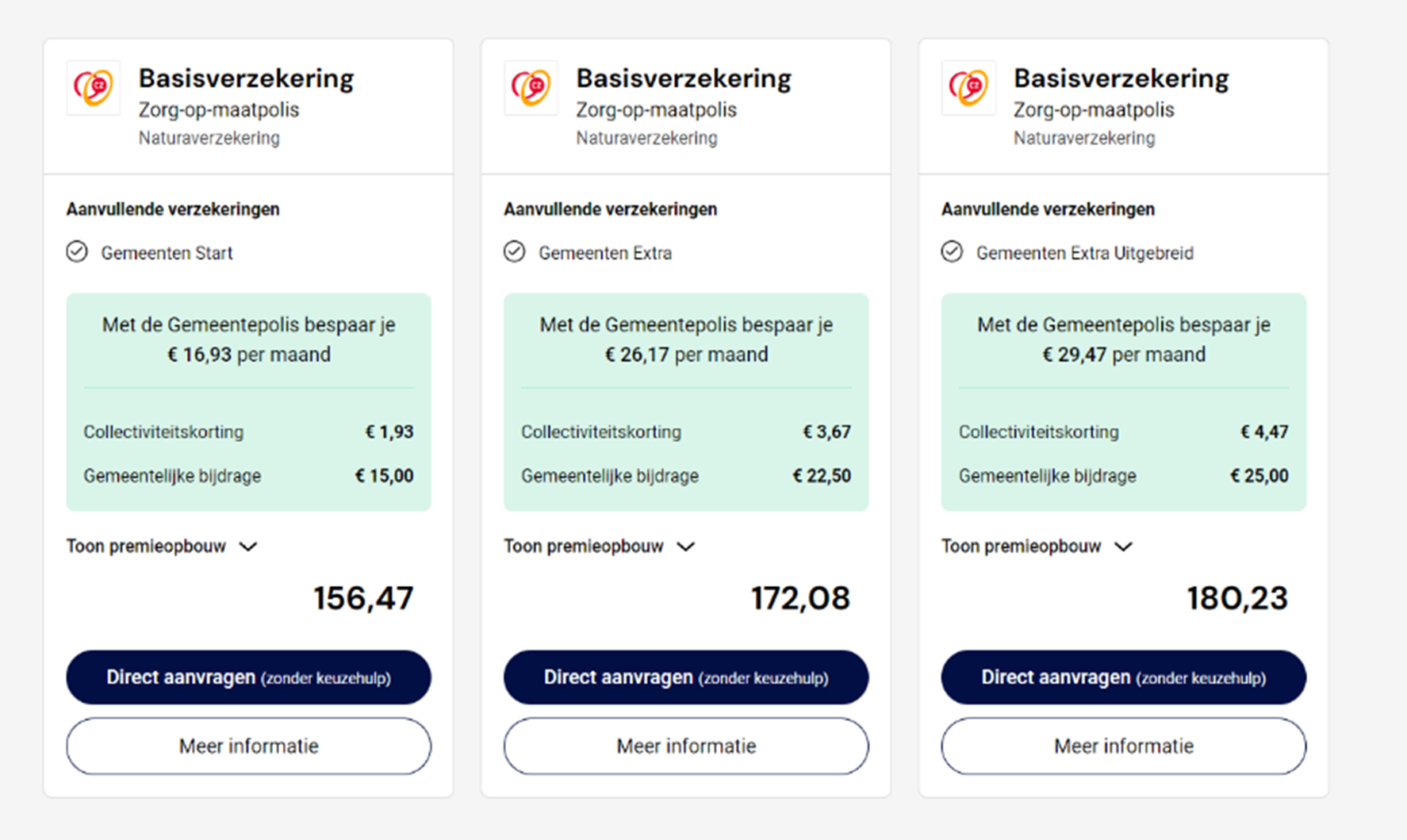1407x840 pixels.
Task: Expand Toon premieopbouw for the 172,08 plan
Action: coord(600,547)
